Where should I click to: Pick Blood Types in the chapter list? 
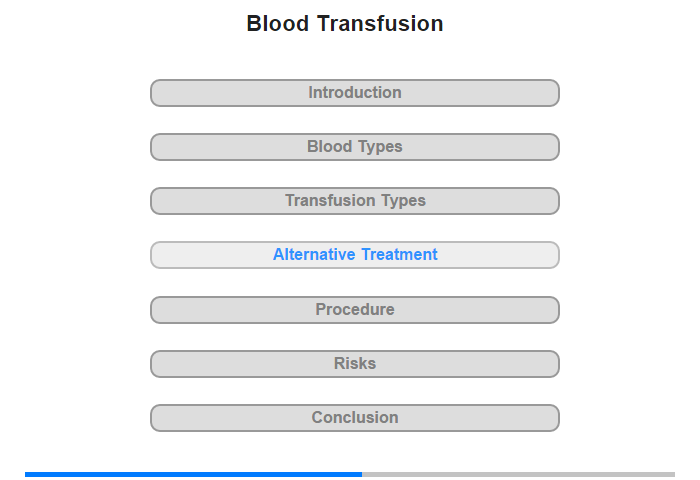pos(354,147)
